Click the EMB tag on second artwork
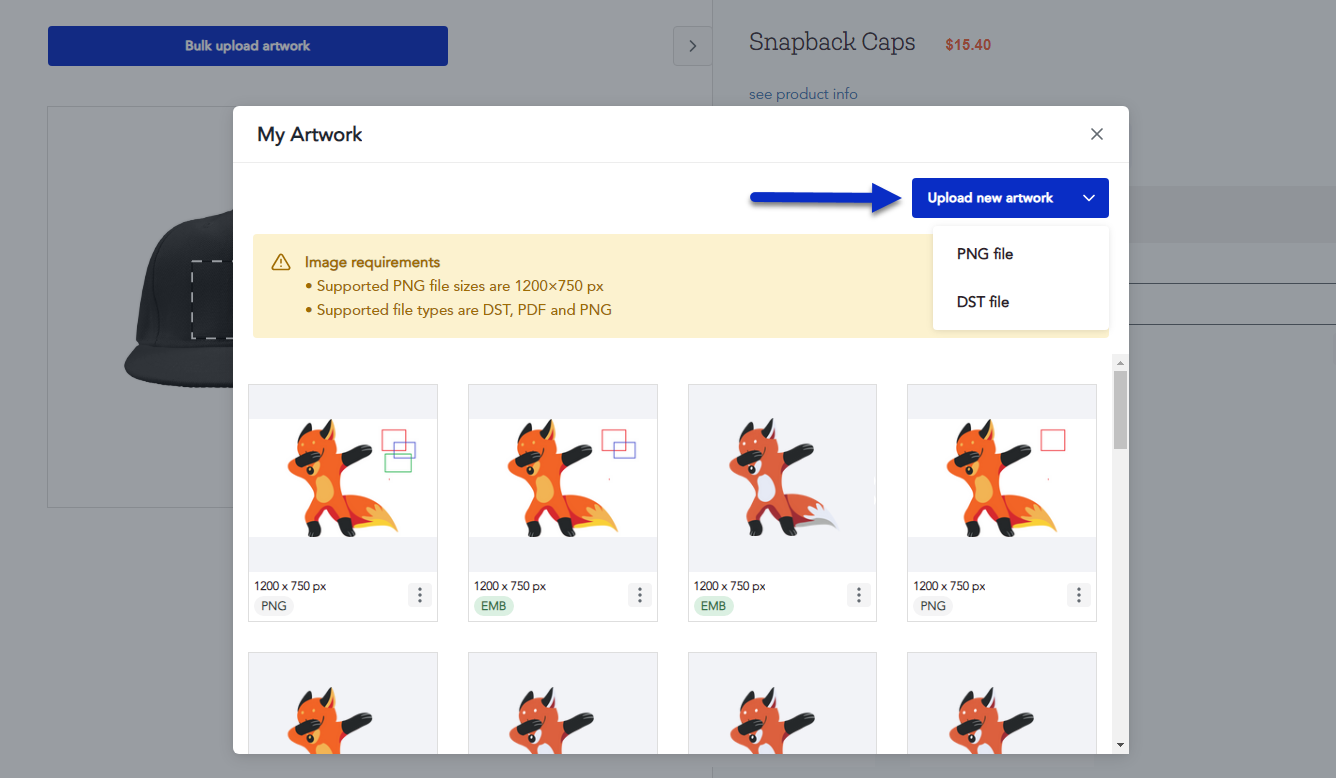 (493, 606)
